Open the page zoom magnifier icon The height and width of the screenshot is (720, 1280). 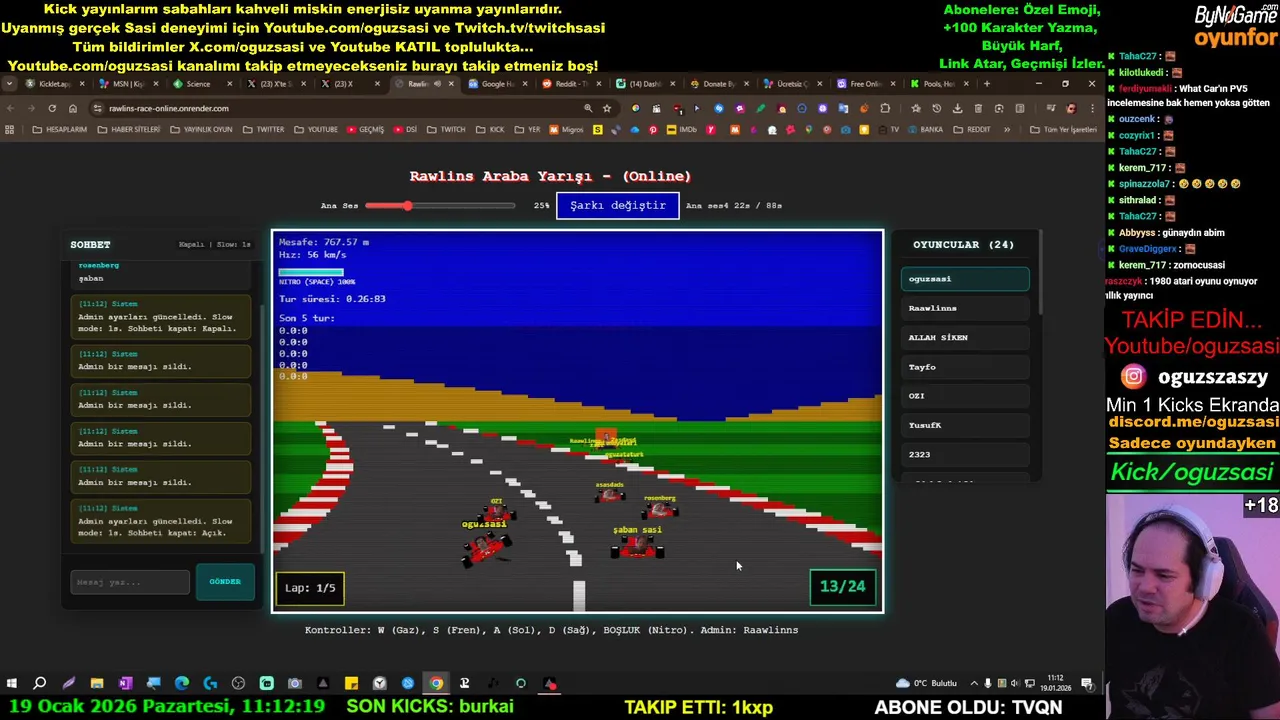(588, 108)
